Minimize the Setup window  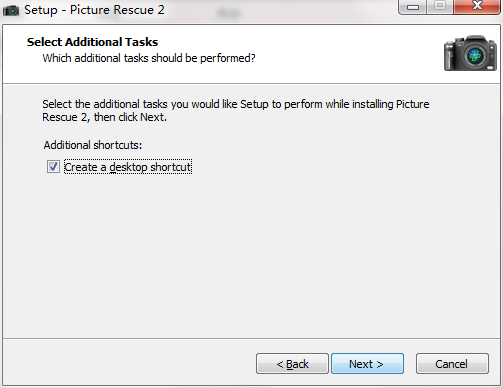(x=413, y=7)
